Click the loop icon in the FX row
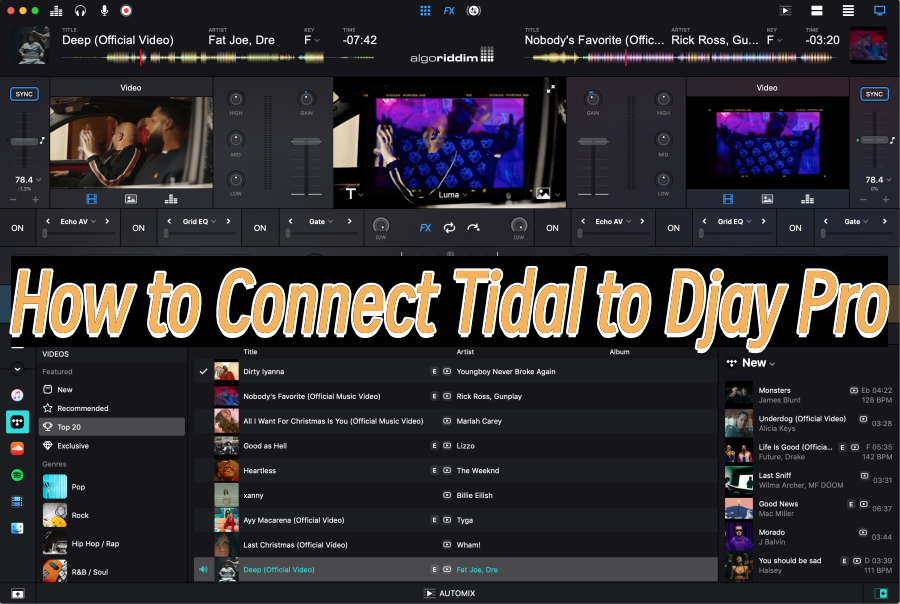900x604 pixels. click(449, 228)
